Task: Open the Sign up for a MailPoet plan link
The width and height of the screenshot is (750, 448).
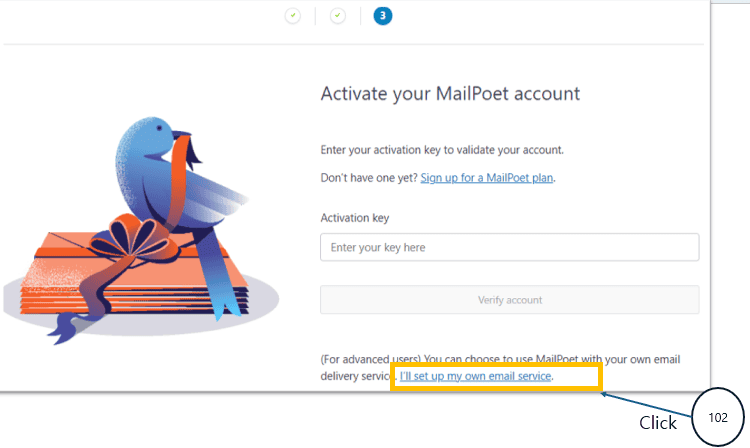Action: point(487,178)
